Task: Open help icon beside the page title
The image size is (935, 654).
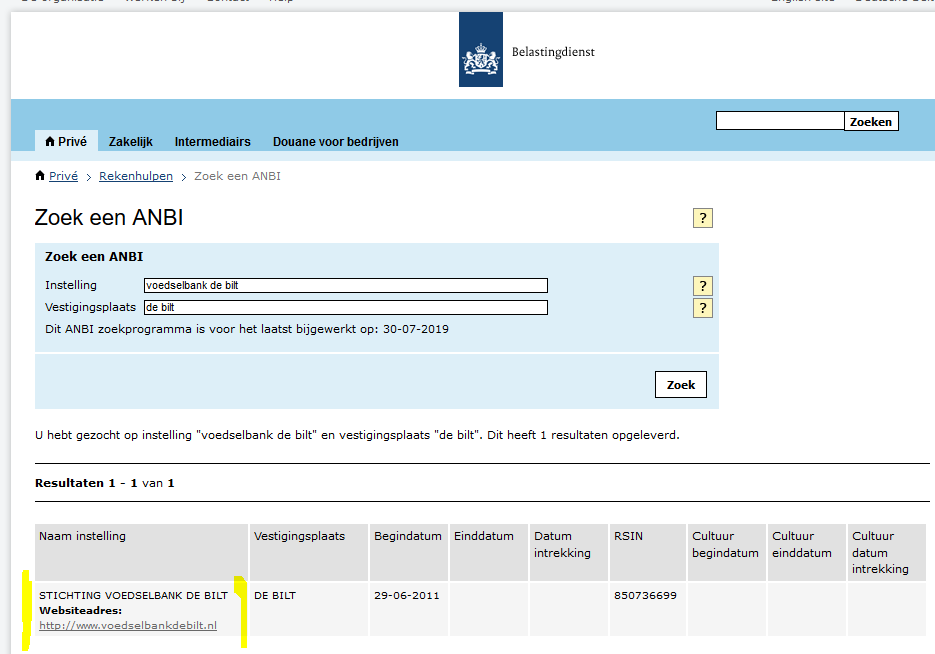Action: point(702,218)
